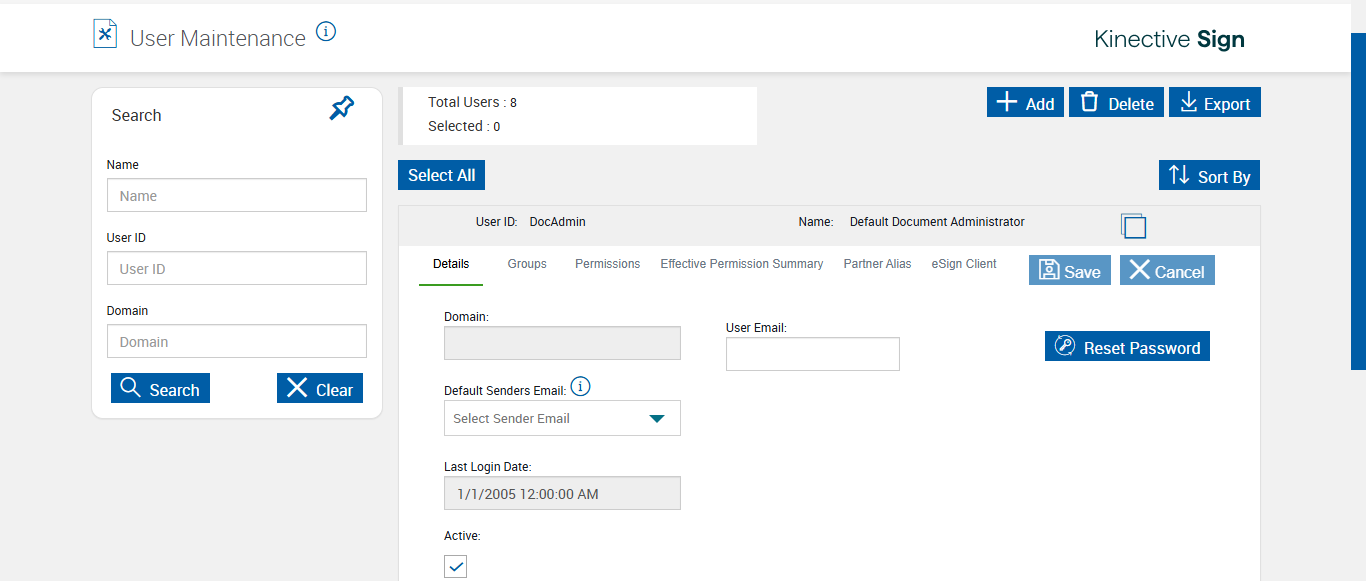This screenshot has height=581, width=1366.
Task: Open the Sort By options
Action: [x=1209, y=176]
